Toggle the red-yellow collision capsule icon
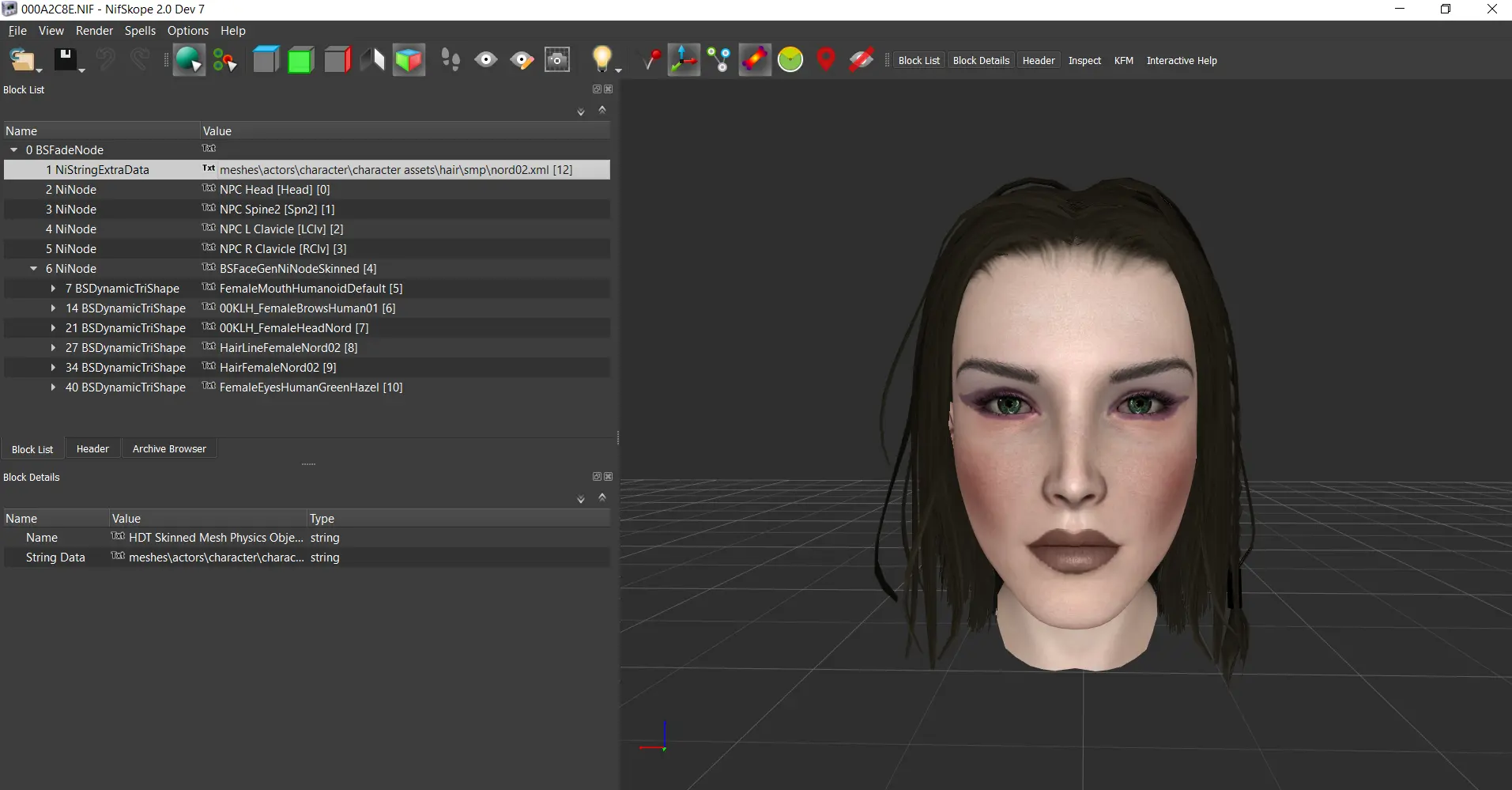Screen dimensions: 1512x790 click(x=755, y=60)
